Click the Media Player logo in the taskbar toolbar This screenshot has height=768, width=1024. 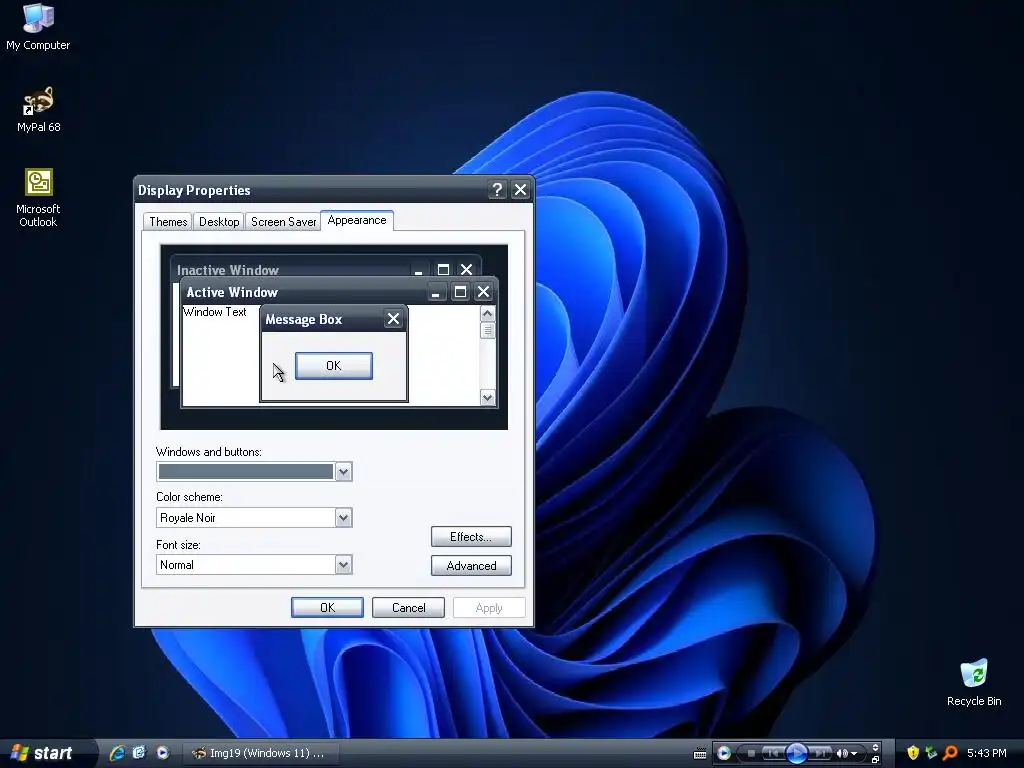(x=724, y=753)
